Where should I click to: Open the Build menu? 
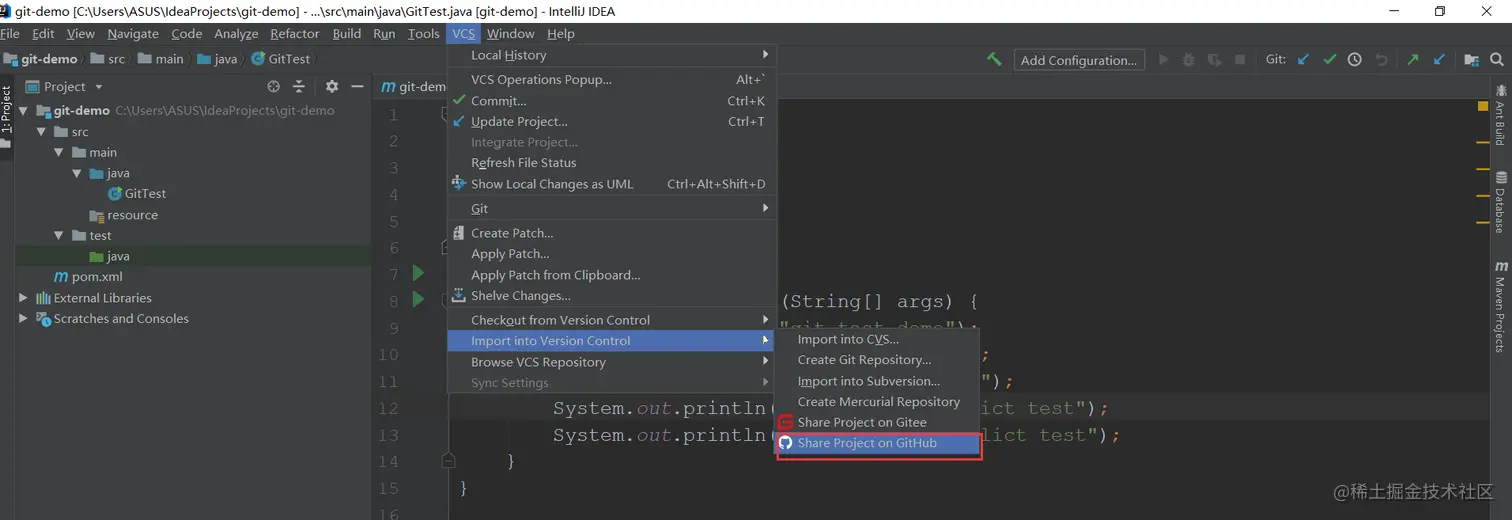click(347, 33)
